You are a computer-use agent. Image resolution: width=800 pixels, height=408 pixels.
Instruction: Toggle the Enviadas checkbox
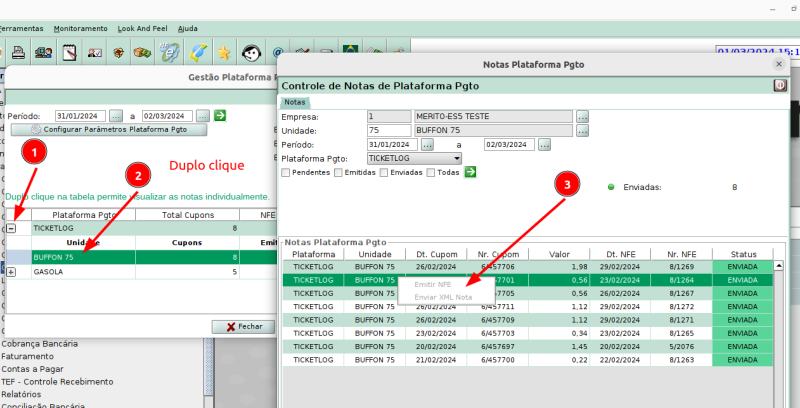383,172
